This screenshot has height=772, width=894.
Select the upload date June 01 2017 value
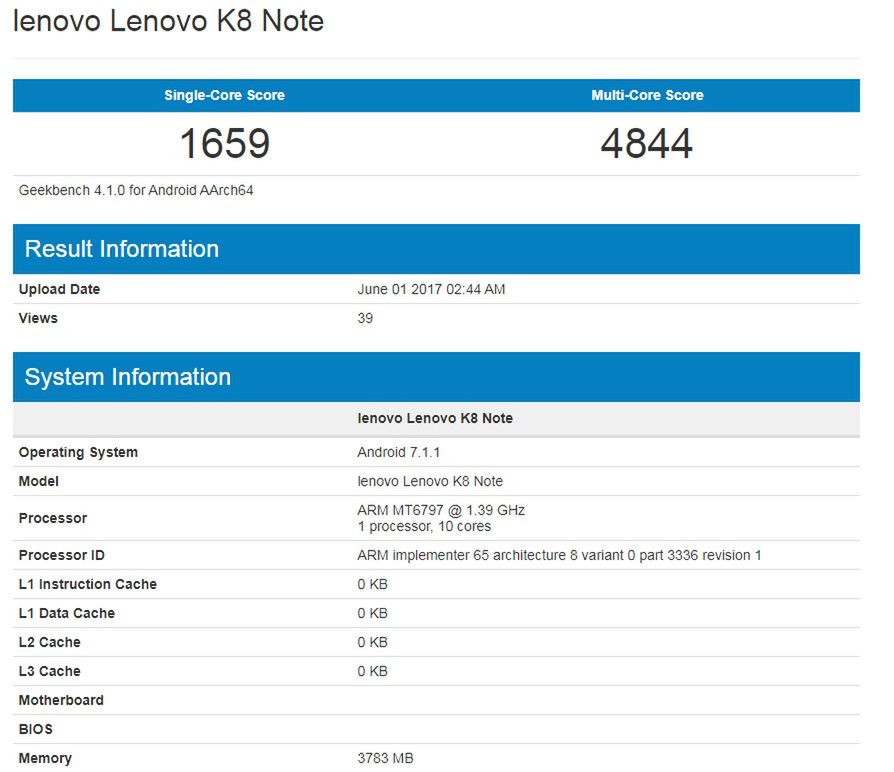click(431, 290)
